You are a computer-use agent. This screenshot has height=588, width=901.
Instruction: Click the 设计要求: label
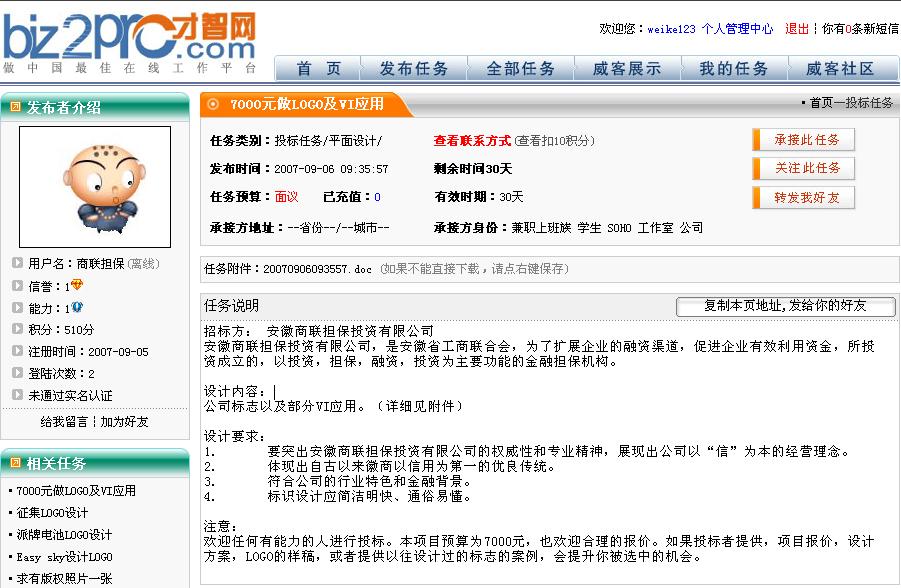tap(235, 436)
